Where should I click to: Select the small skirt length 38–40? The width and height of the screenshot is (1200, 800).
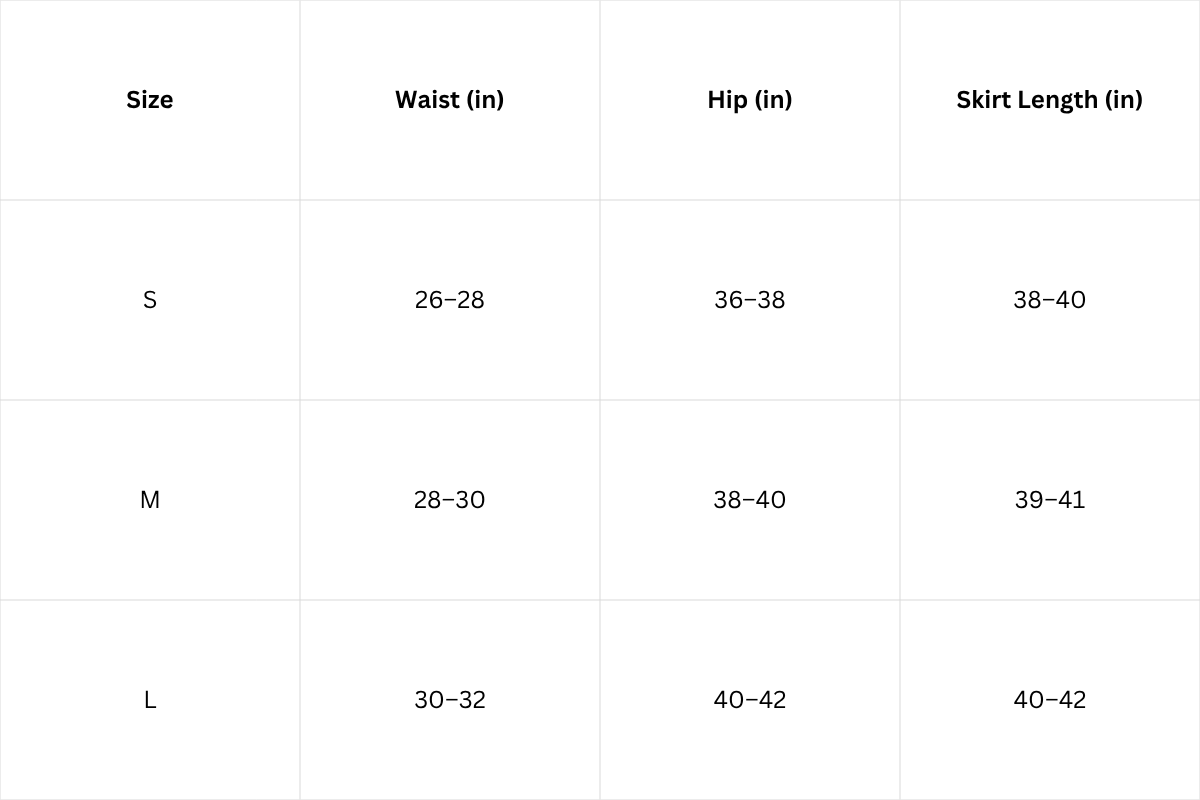[1049, 300]
